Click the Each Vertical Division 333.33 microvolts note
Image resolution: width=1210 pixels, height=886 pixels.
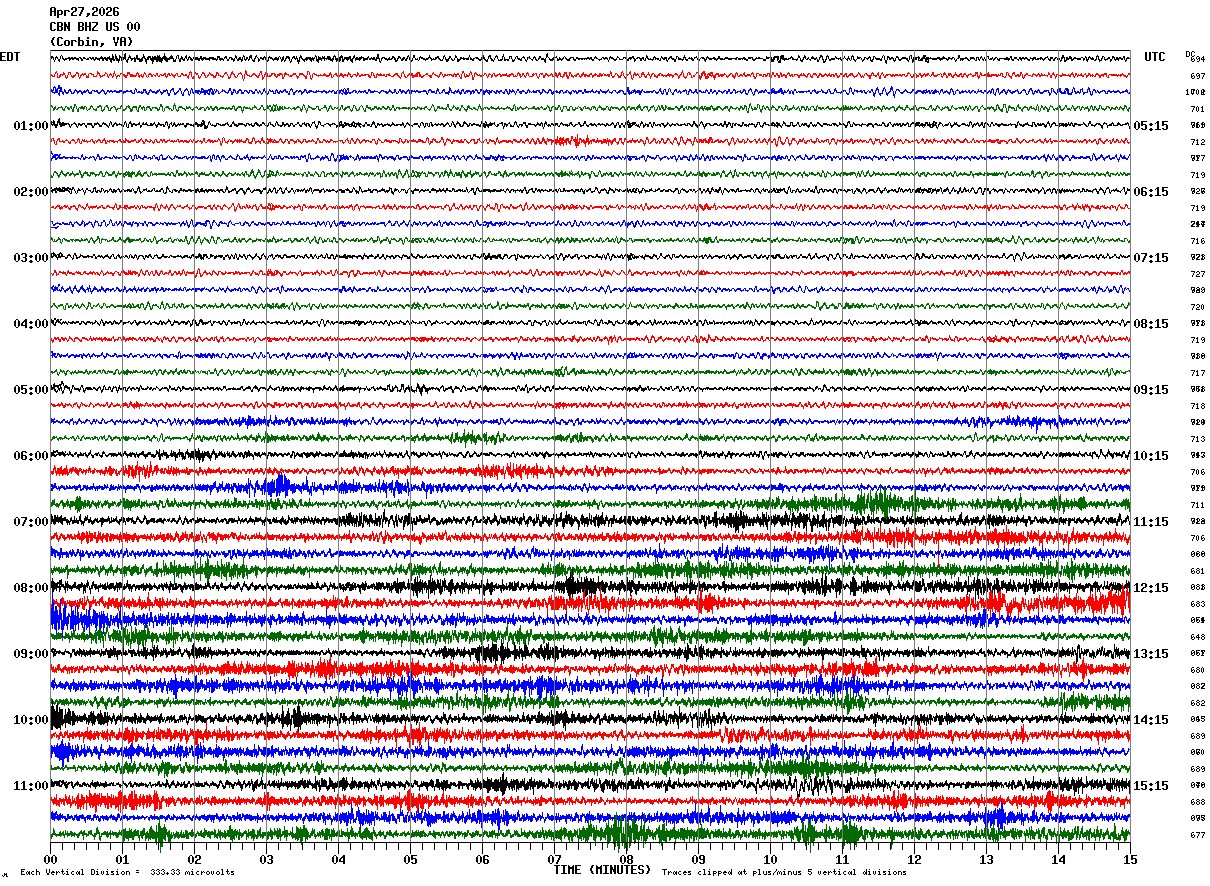pos(127,873)
